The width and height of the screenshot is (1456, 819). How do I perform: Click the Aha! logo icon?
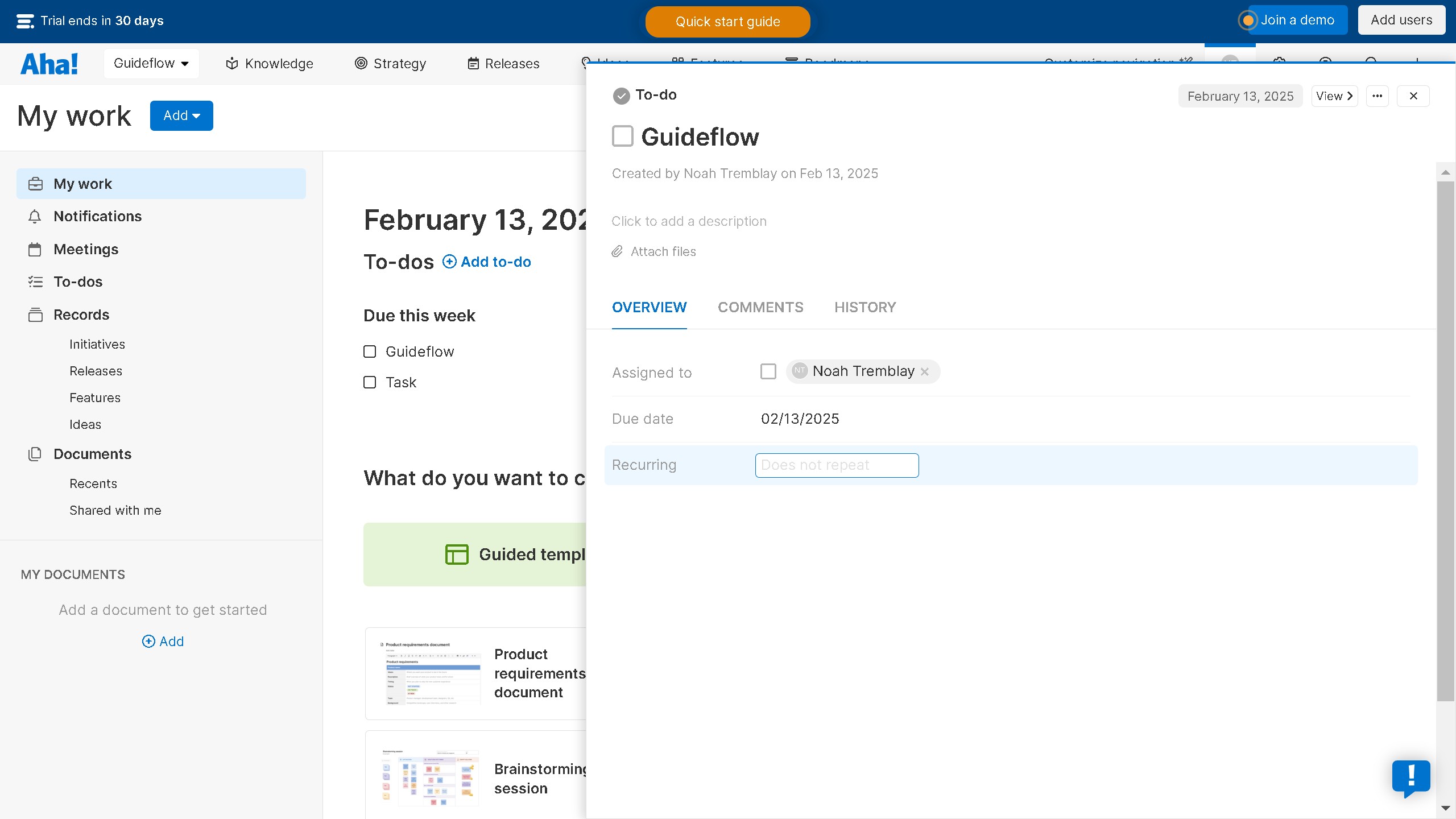tap(49, 64)
